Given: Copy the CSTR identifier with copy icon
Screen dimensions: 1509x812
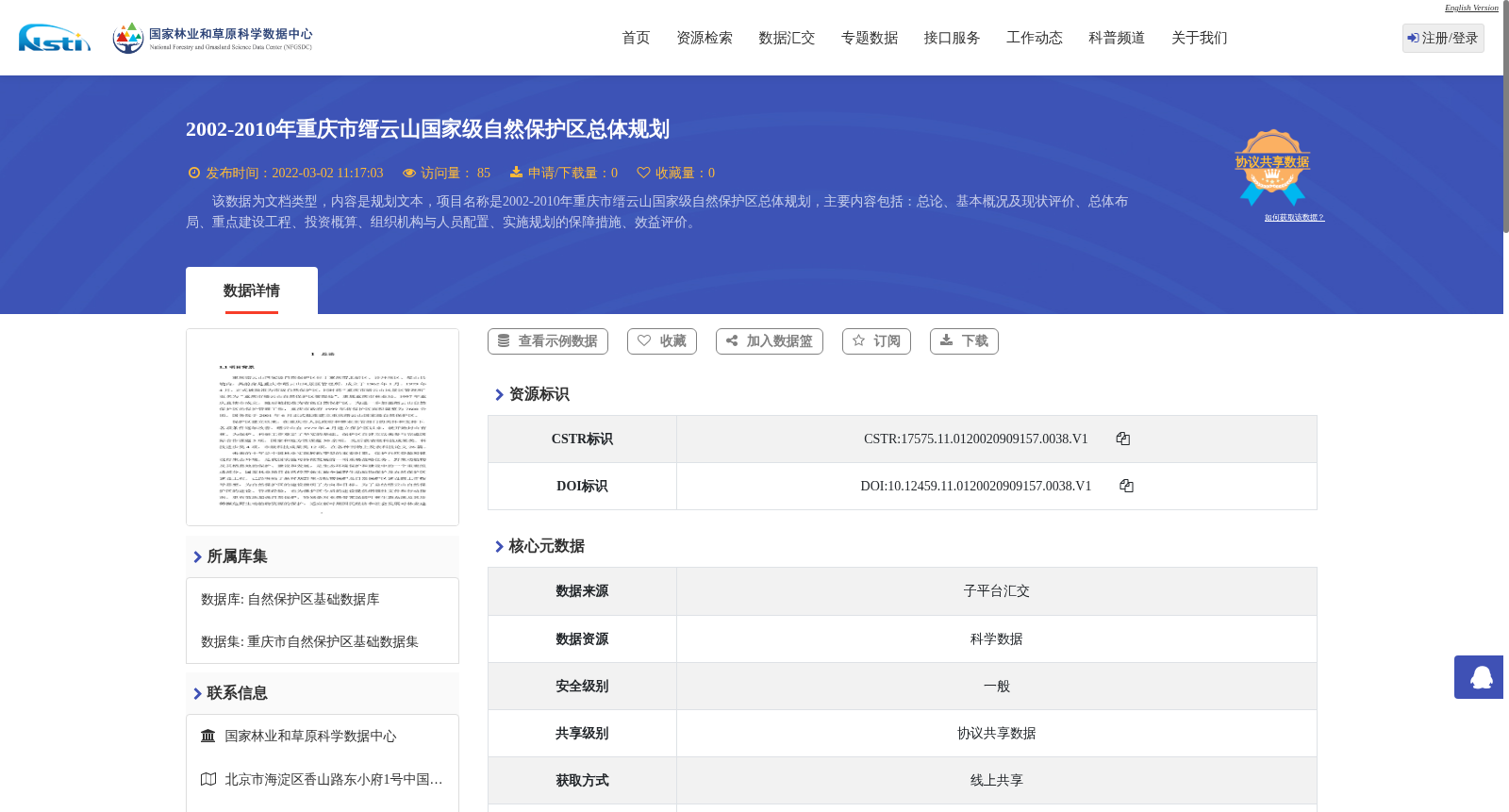Looking at the screenshot, I should (1122, 439).
